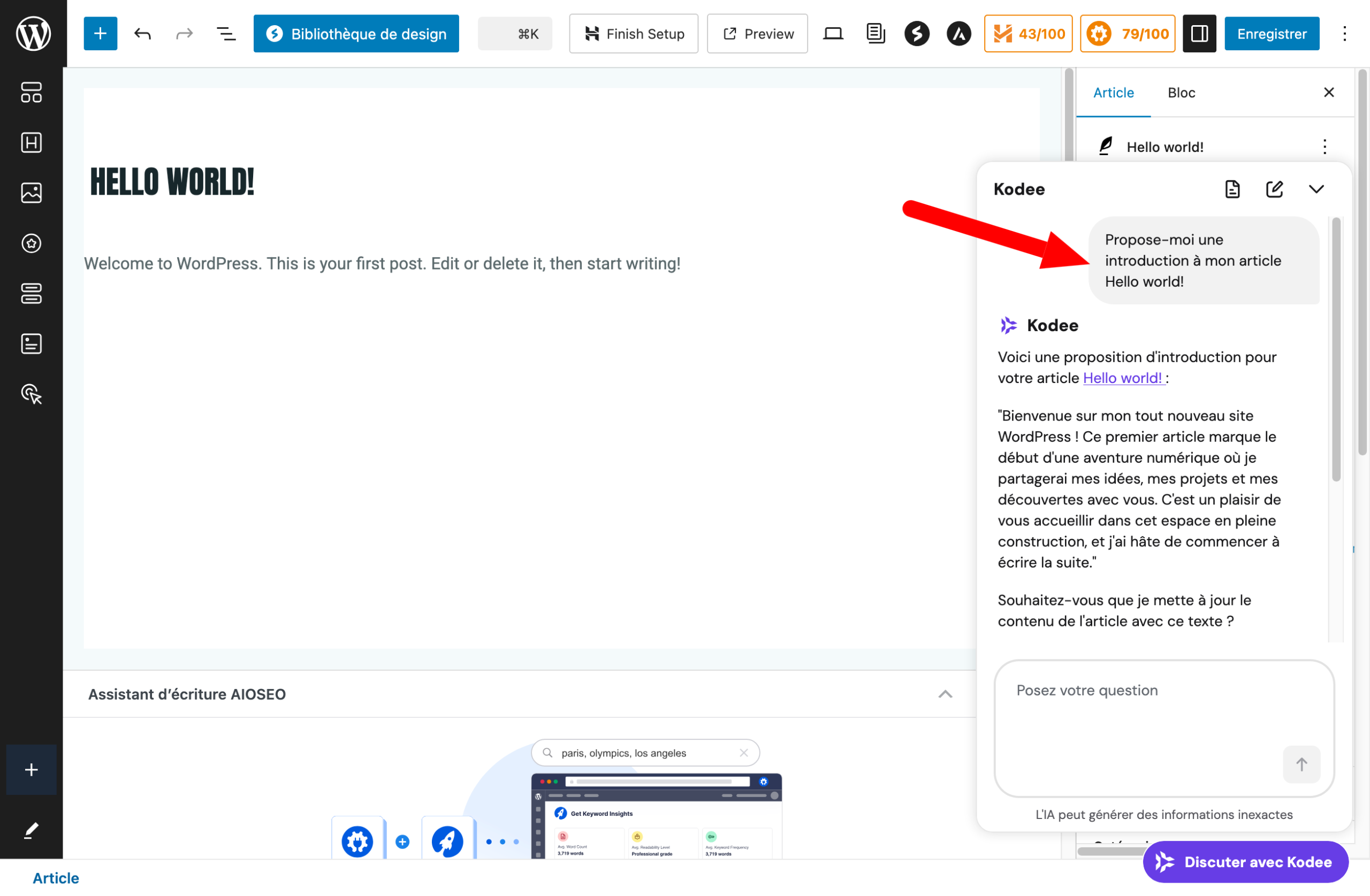
Task: Open the Astra settings icon
Action: tap(959, 33)
